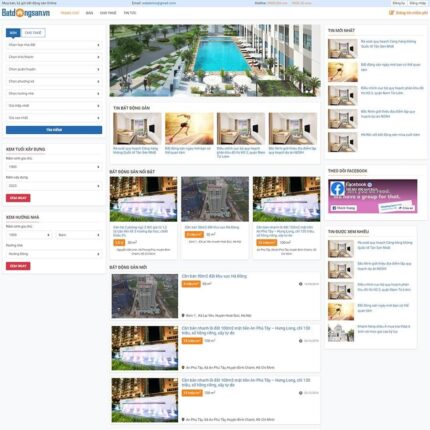Open the TRANG CHỦ navigation item

pyautogui.click(x=70, y=13)
